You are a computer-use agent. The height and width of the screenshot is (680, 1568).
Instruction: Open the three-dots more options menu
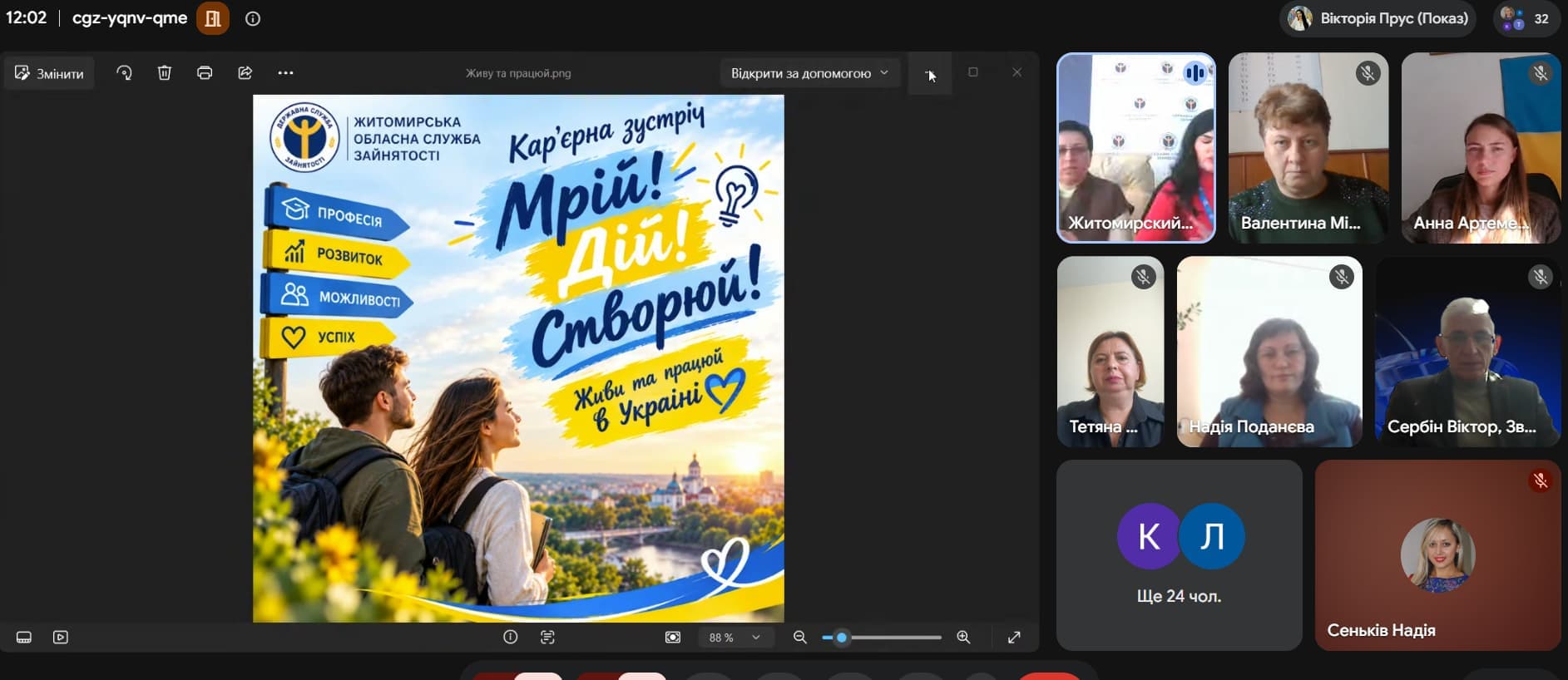285,73
